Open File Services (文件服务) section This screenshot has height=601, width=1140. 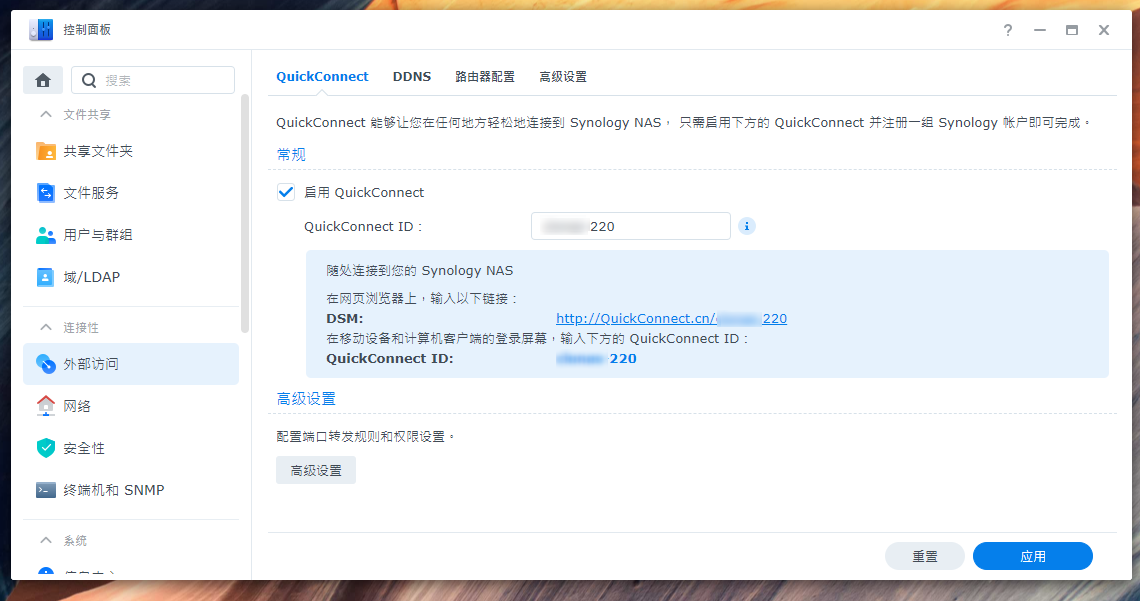(x=90, y=193)
